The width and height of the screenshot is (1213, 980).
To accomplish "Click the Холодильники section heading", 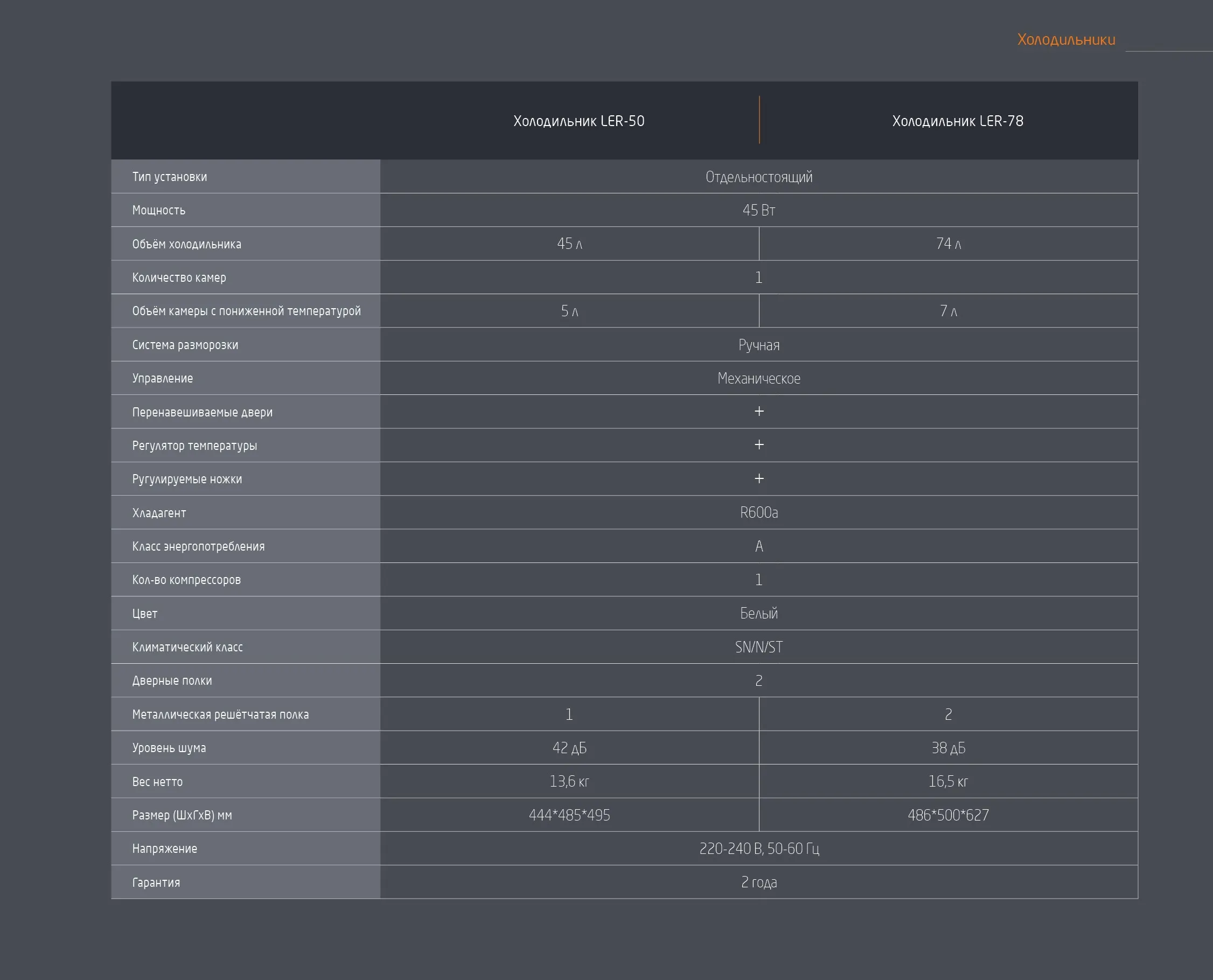I will point(1065,39).
